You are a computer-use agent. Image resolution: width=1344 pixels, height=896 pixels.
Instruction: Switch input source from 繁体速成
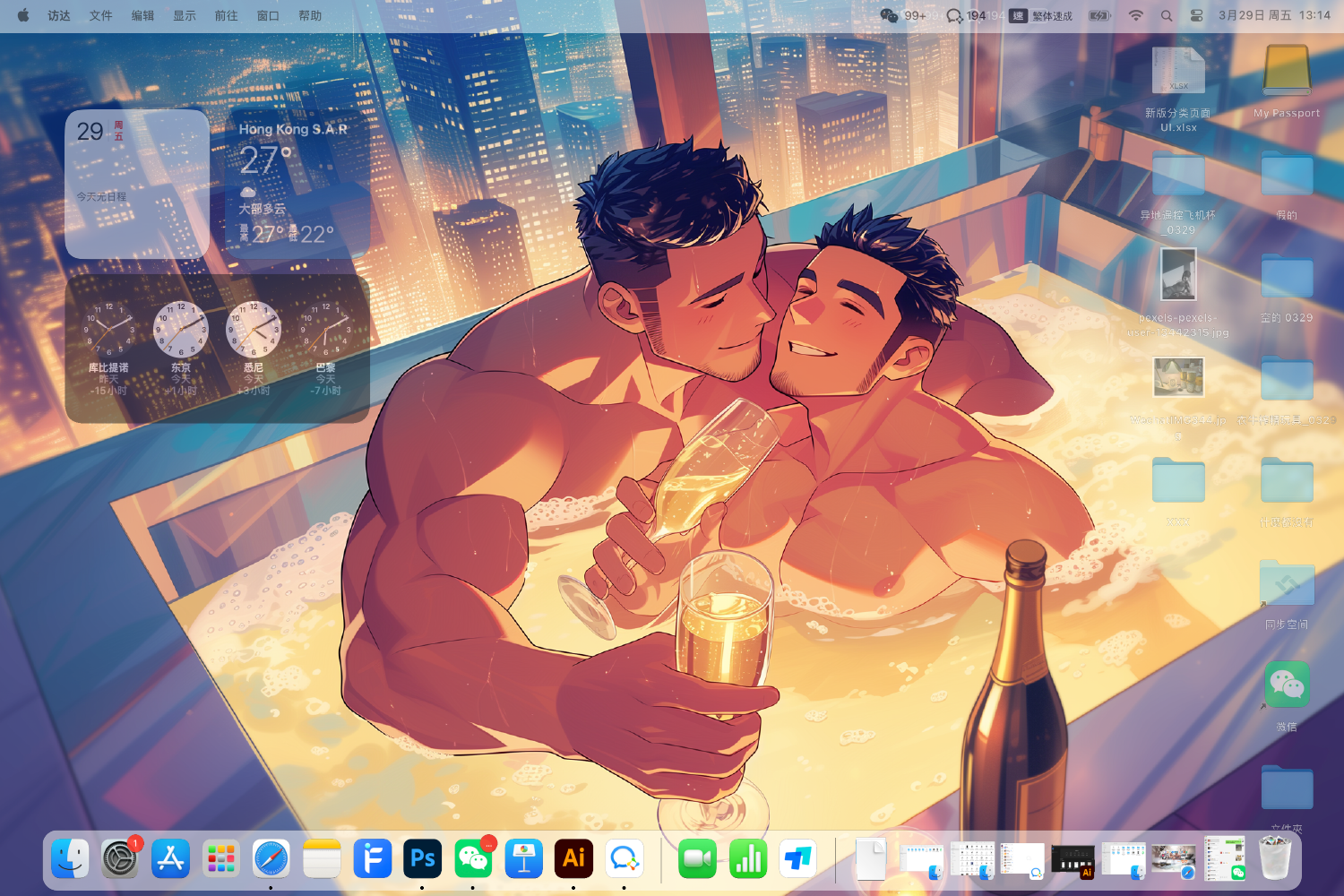pos(1040,16)
